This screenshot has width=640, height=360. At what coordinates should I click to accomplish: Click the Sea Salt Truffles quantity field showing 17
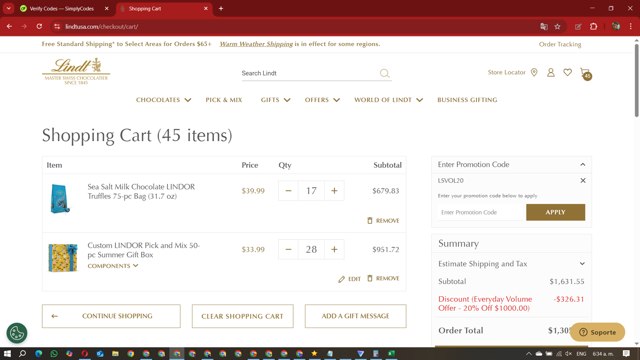[311, 191]
